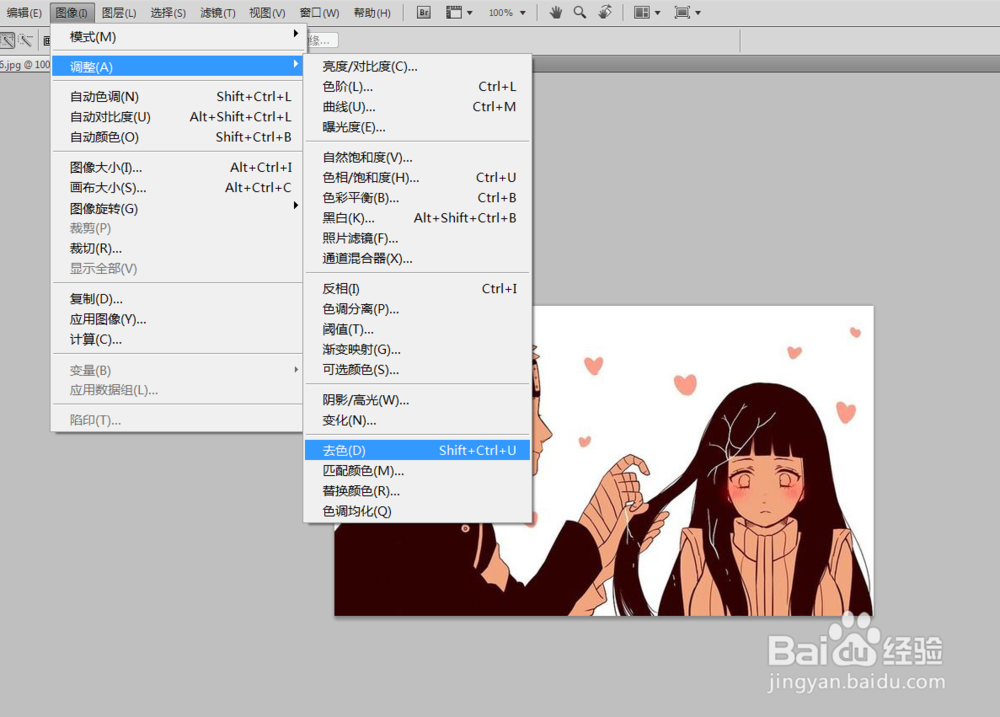Click the view extras icon in options bar
1000x717 pixels.
point(455,12)
